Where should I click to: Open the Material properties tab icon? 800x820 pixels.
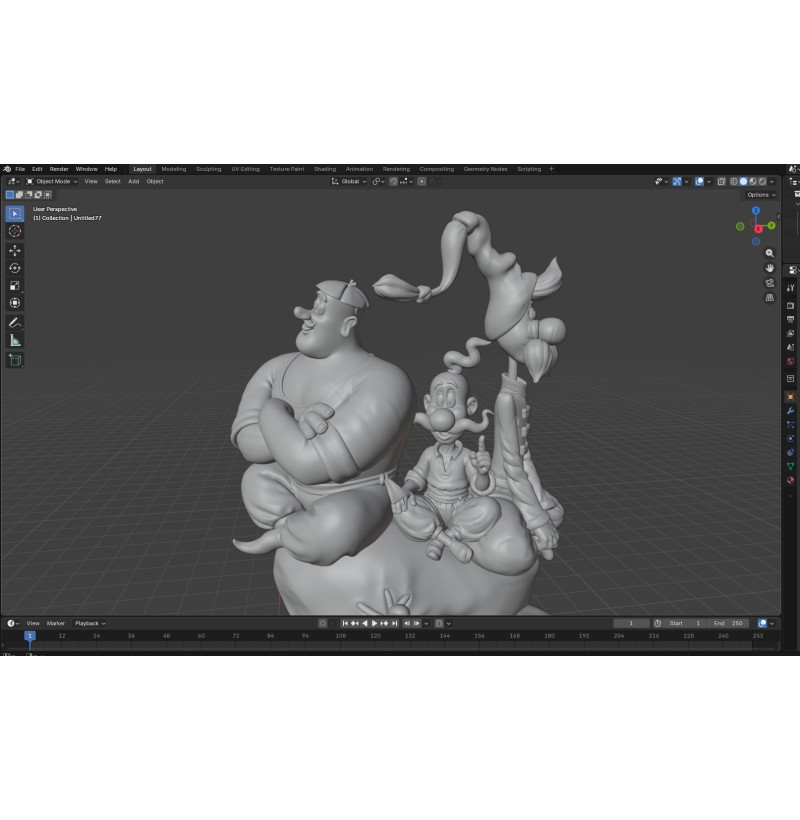[791, 480]
